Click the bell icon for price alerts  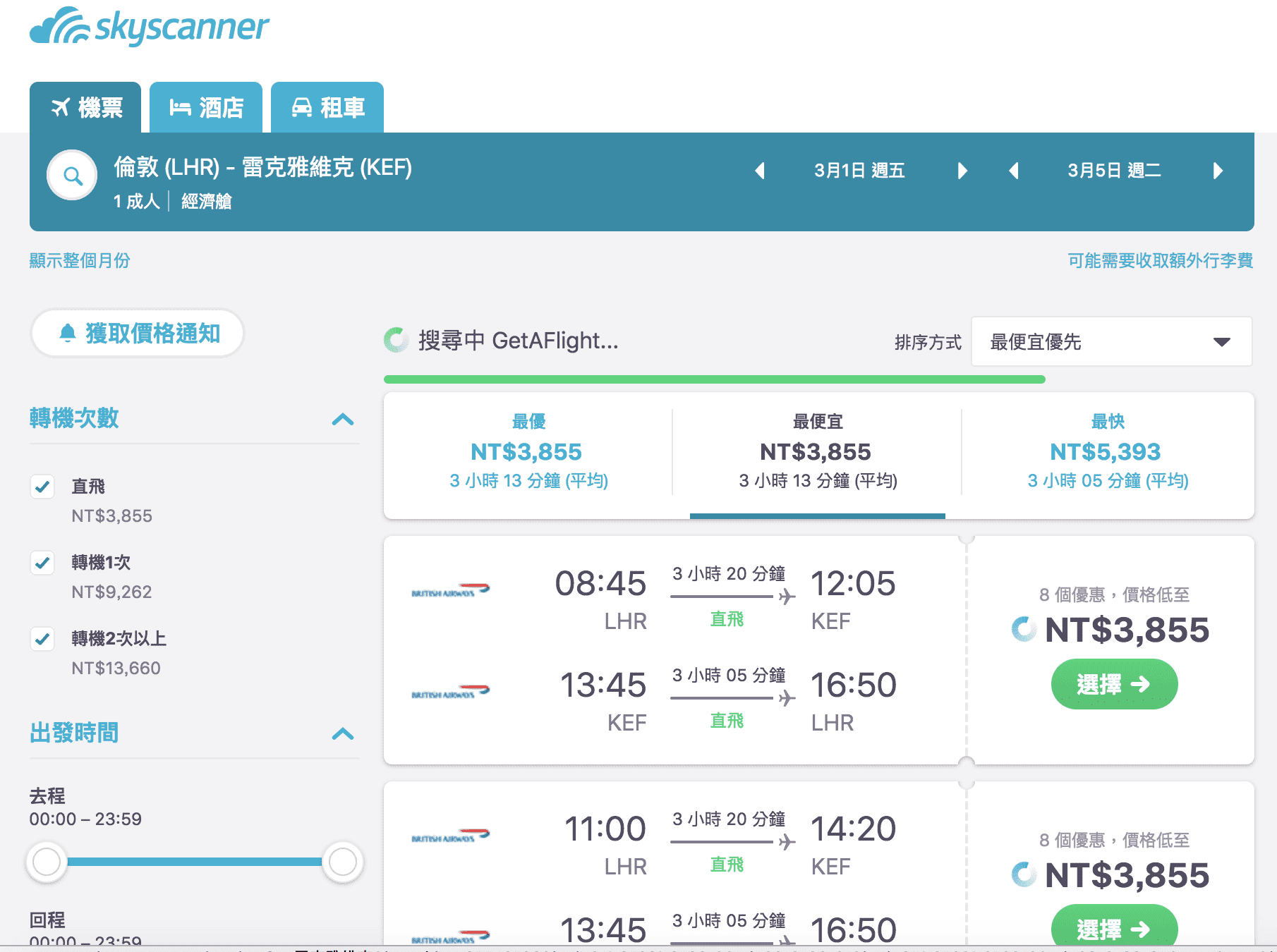[x=68, y=331]
